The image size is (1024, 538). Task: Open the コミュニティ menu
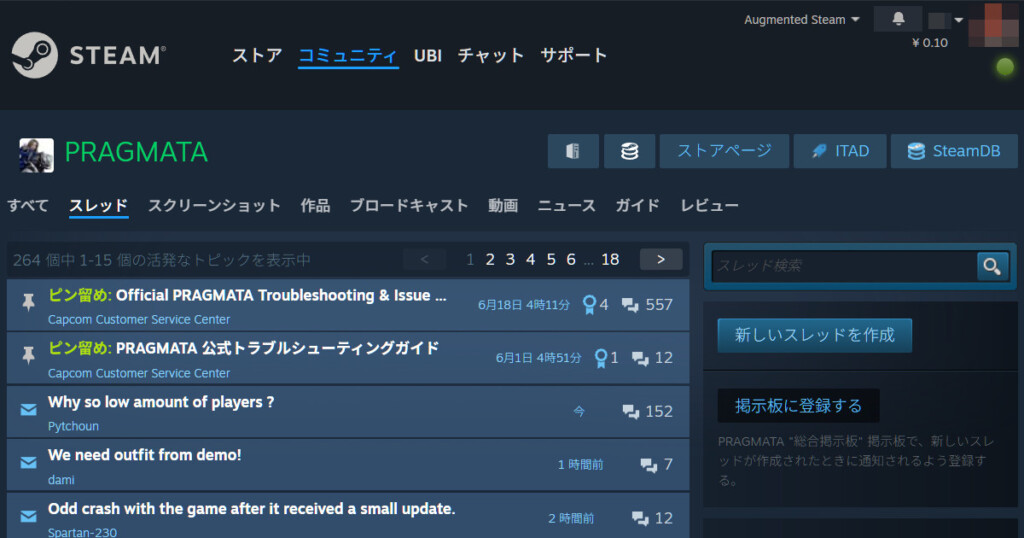point(348,55)
